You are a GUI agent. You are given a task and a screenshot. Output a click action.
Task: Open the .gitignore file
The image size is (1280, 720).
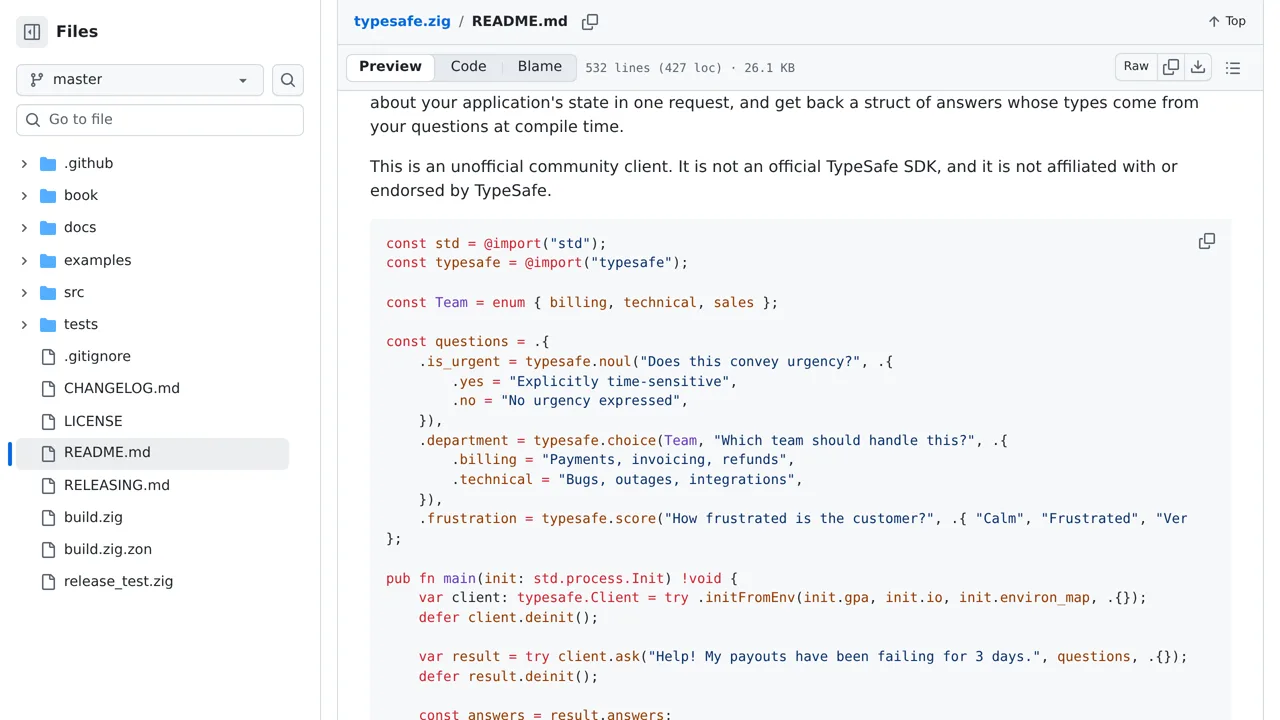pyautogui.click(x=97, y=356)
